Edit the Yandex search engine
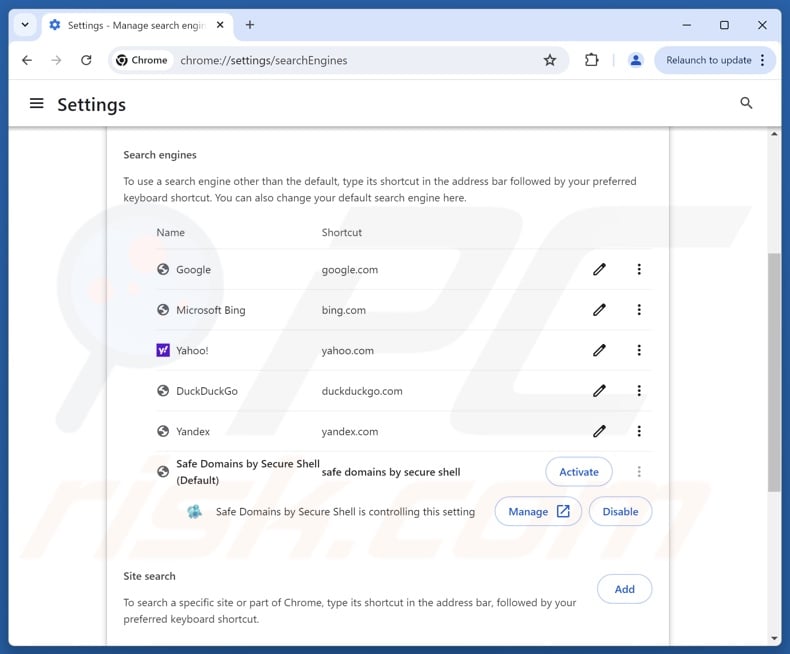 click(x=599, y=431)
